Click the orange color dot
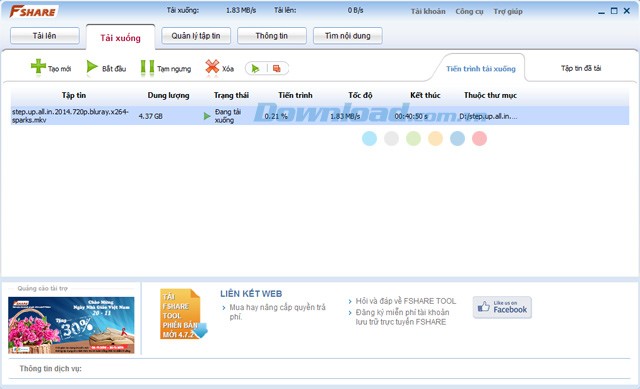Viewport: 640px width, 389px height. point(436,138)
